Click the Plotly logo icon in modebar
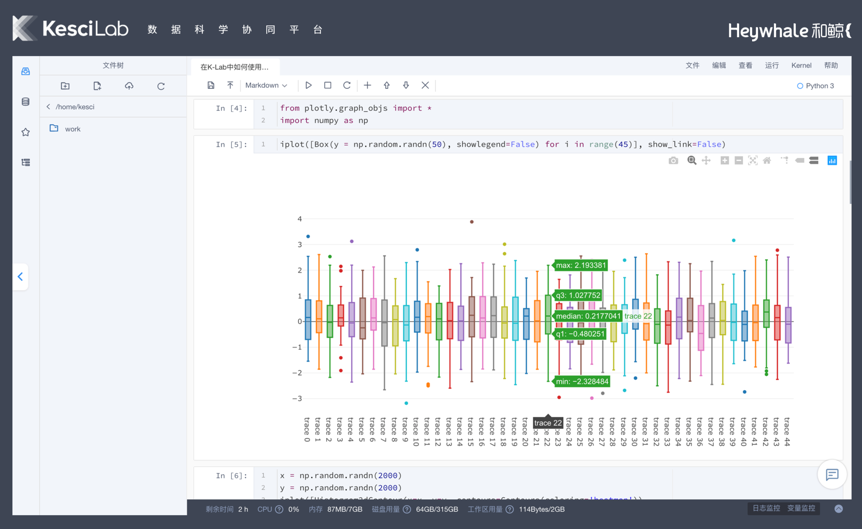The height and width of the screenshot is (529, 862). point(832,161)
